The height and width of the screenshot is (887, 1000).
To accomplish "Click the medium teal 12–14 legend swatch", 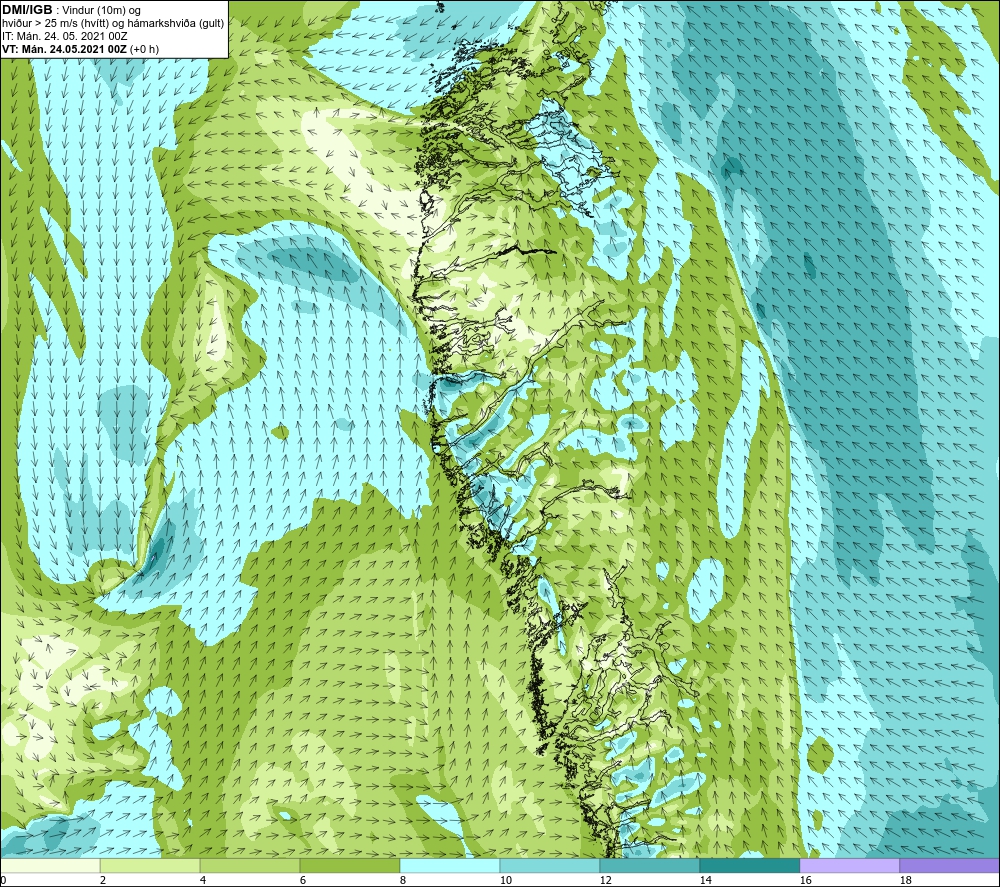I will click(x=650, y=865).
